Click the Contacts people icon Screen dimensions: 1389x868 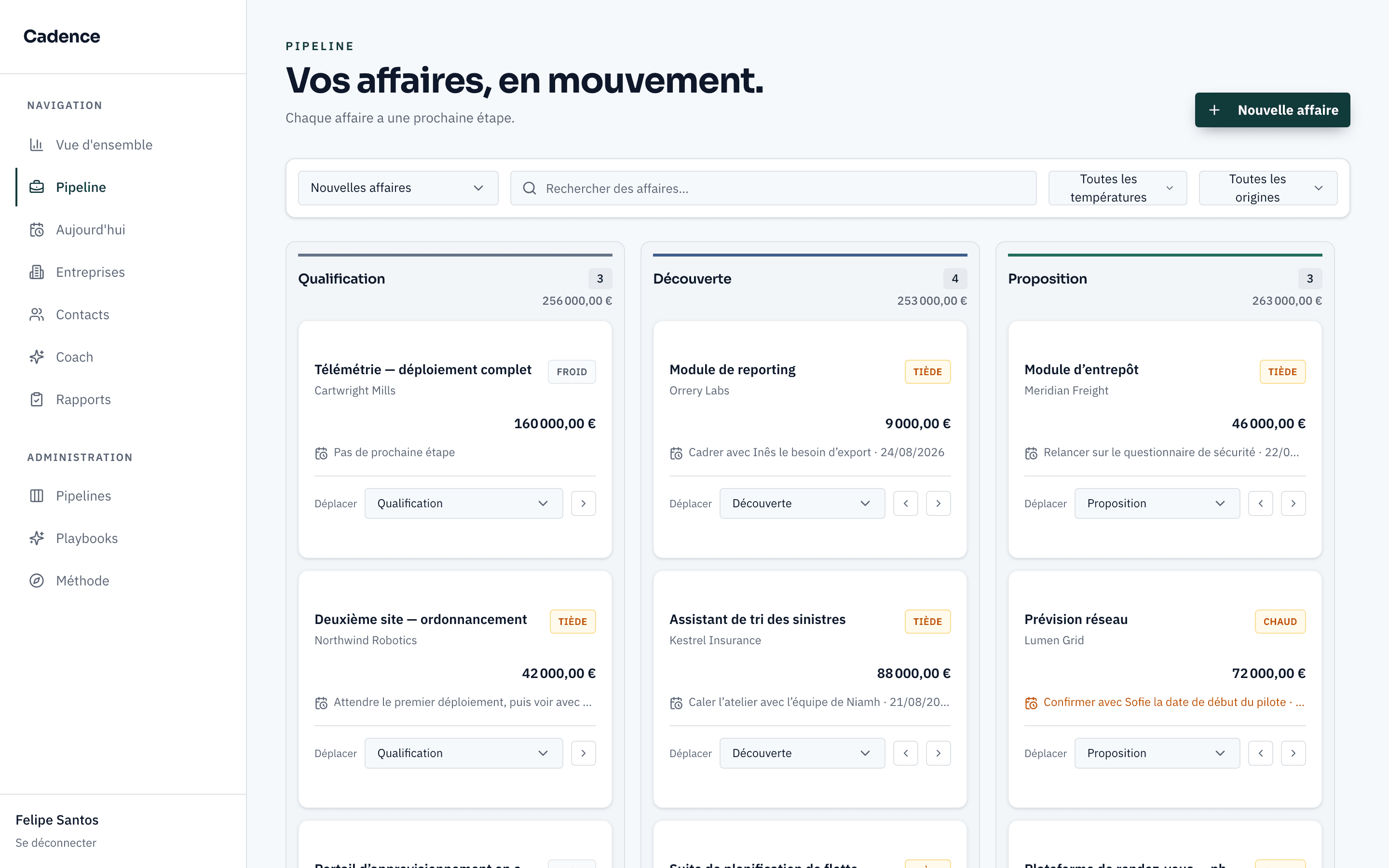(x=37, y=314)
